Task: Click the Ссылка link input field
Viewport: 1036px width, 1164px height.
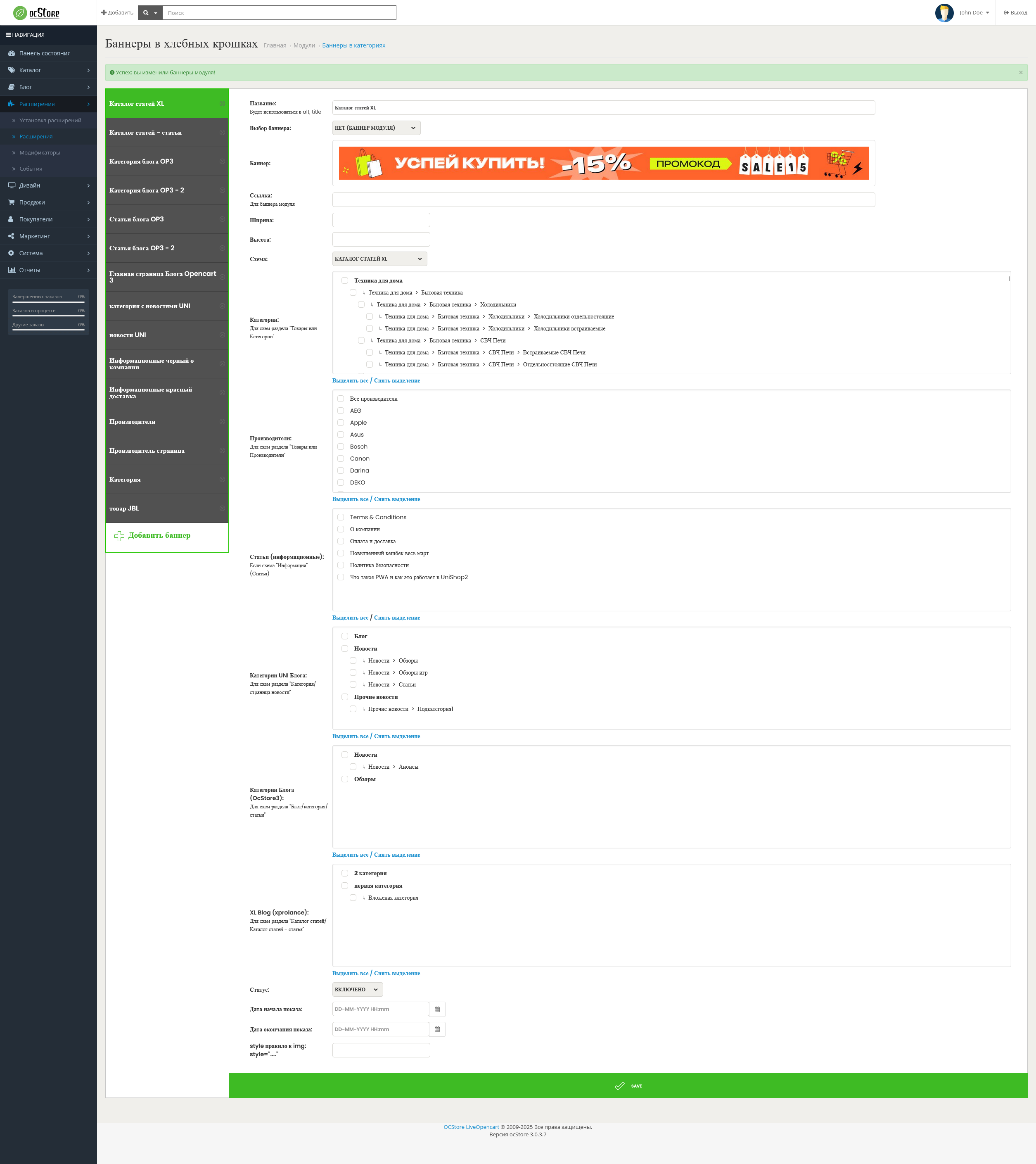Action: click(x=603, y=200)
